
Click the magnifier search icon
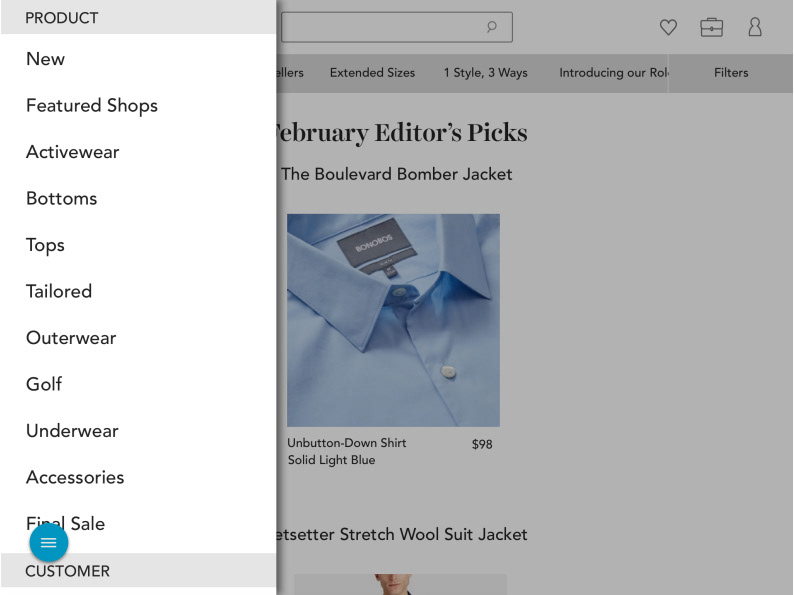(x=491, y=26)
